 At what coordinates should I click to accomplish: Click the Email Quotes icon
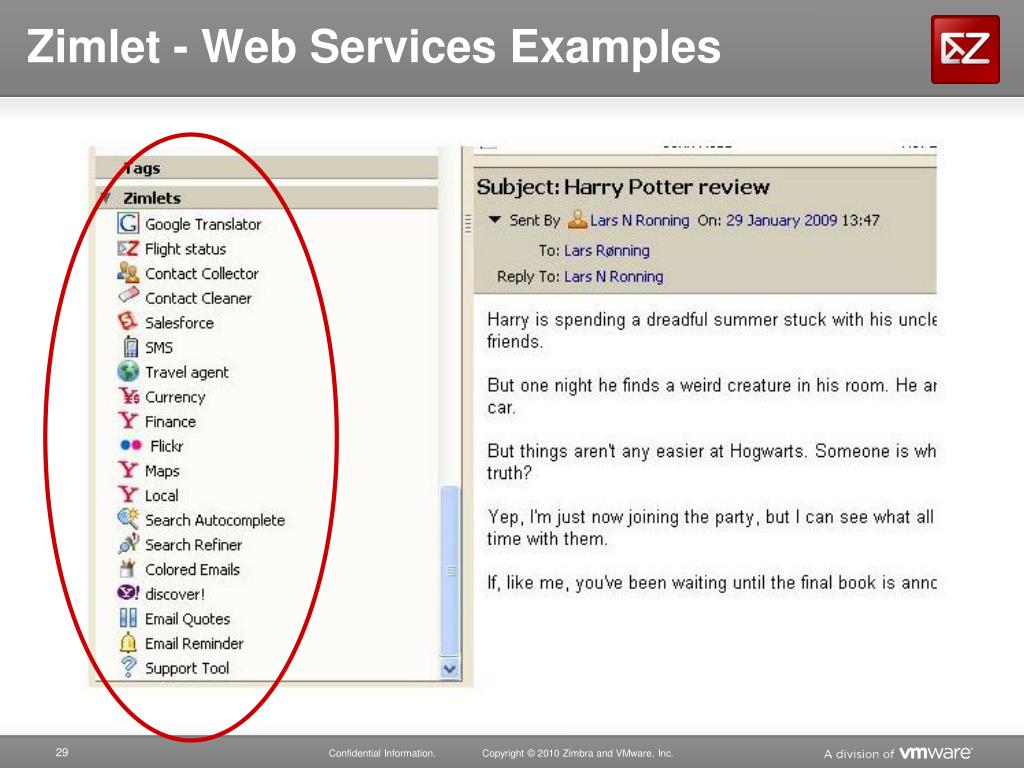pos(129,618)
